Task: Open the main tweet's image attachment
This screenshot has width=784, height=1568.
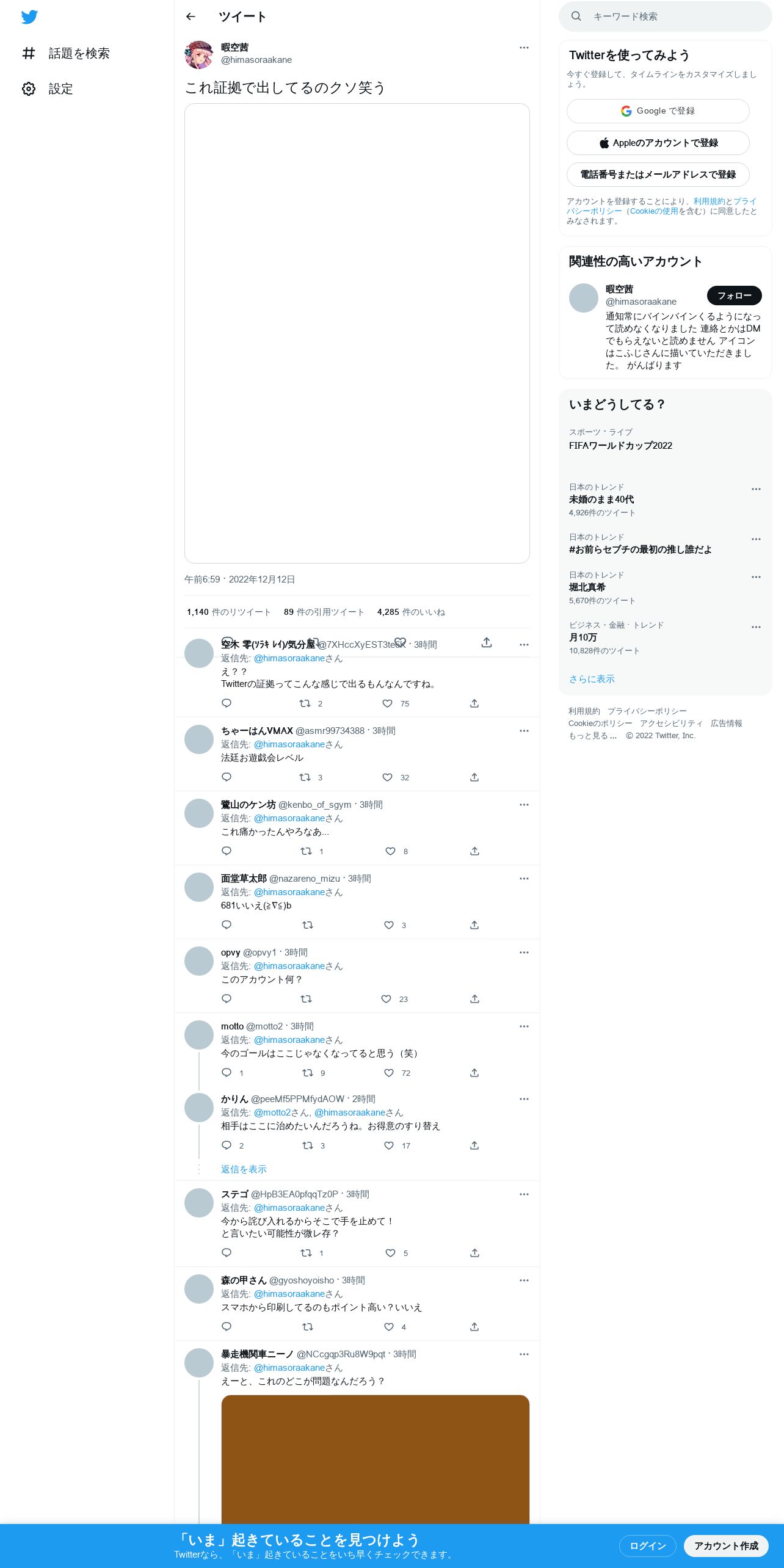Action: 357,333
